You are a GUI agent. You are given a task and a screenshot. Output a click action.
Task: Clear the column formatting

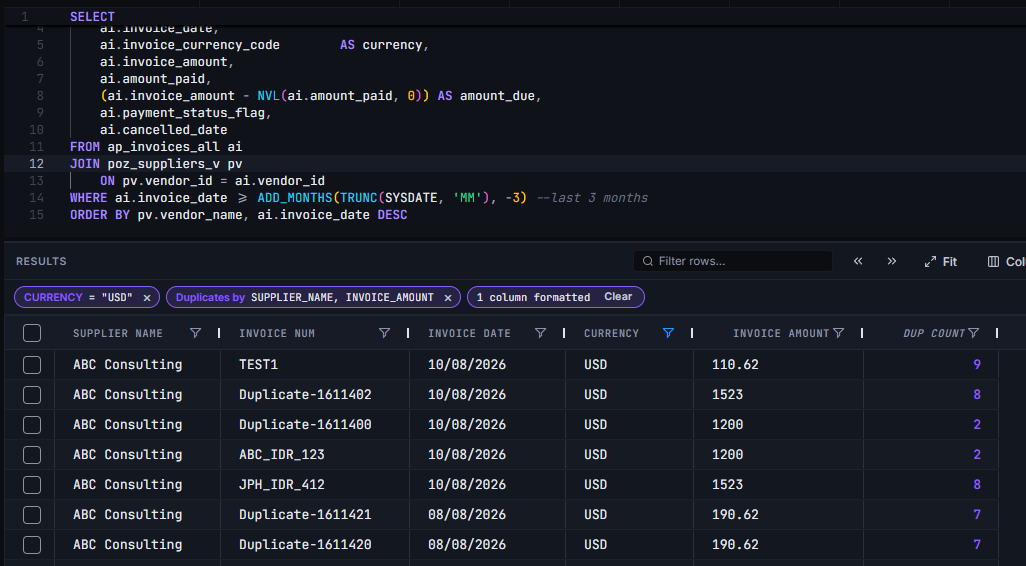(618, 297)
